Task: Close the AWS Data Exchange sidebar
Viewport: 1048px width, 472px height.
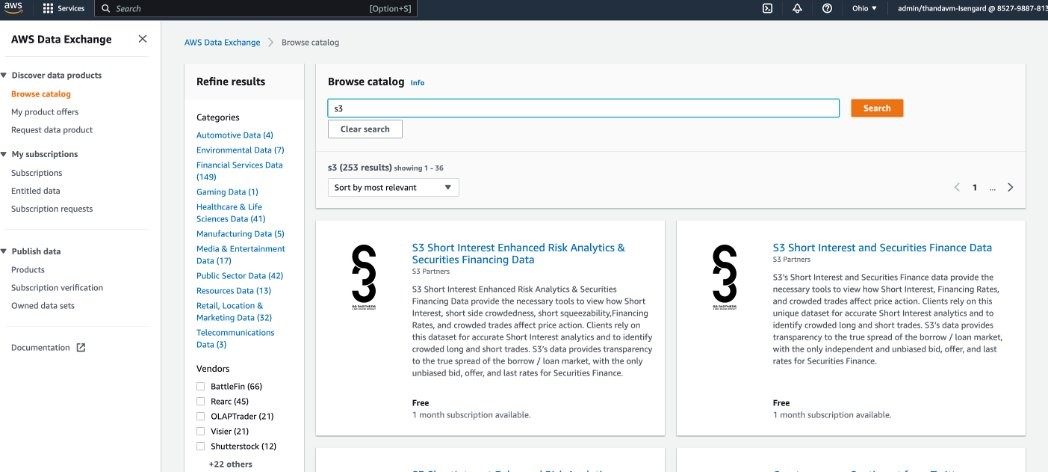Action: tap(142, 39)
